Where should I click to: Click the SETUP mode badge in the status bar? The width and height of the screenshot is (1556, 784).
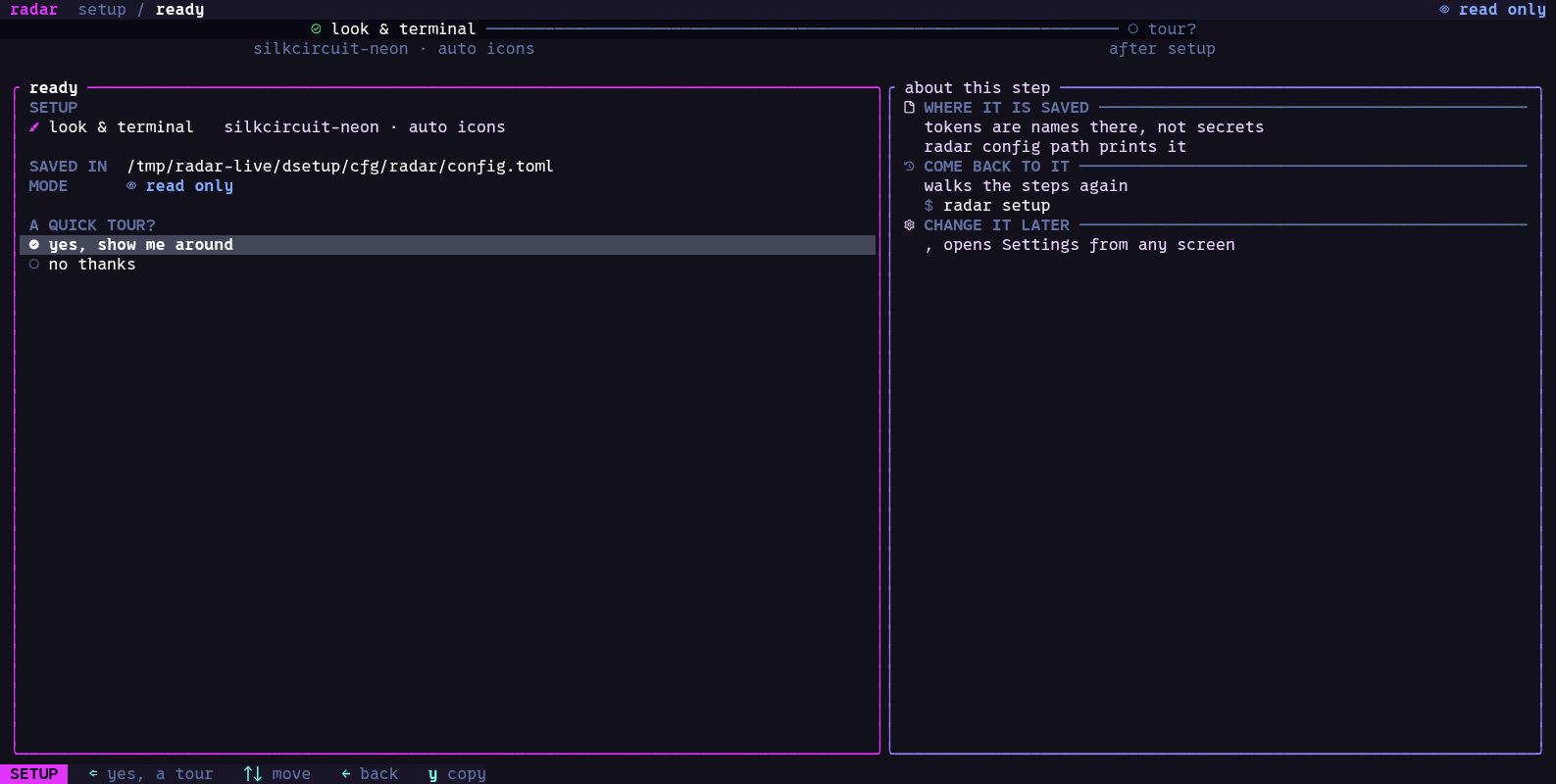(x=34, y=774)
